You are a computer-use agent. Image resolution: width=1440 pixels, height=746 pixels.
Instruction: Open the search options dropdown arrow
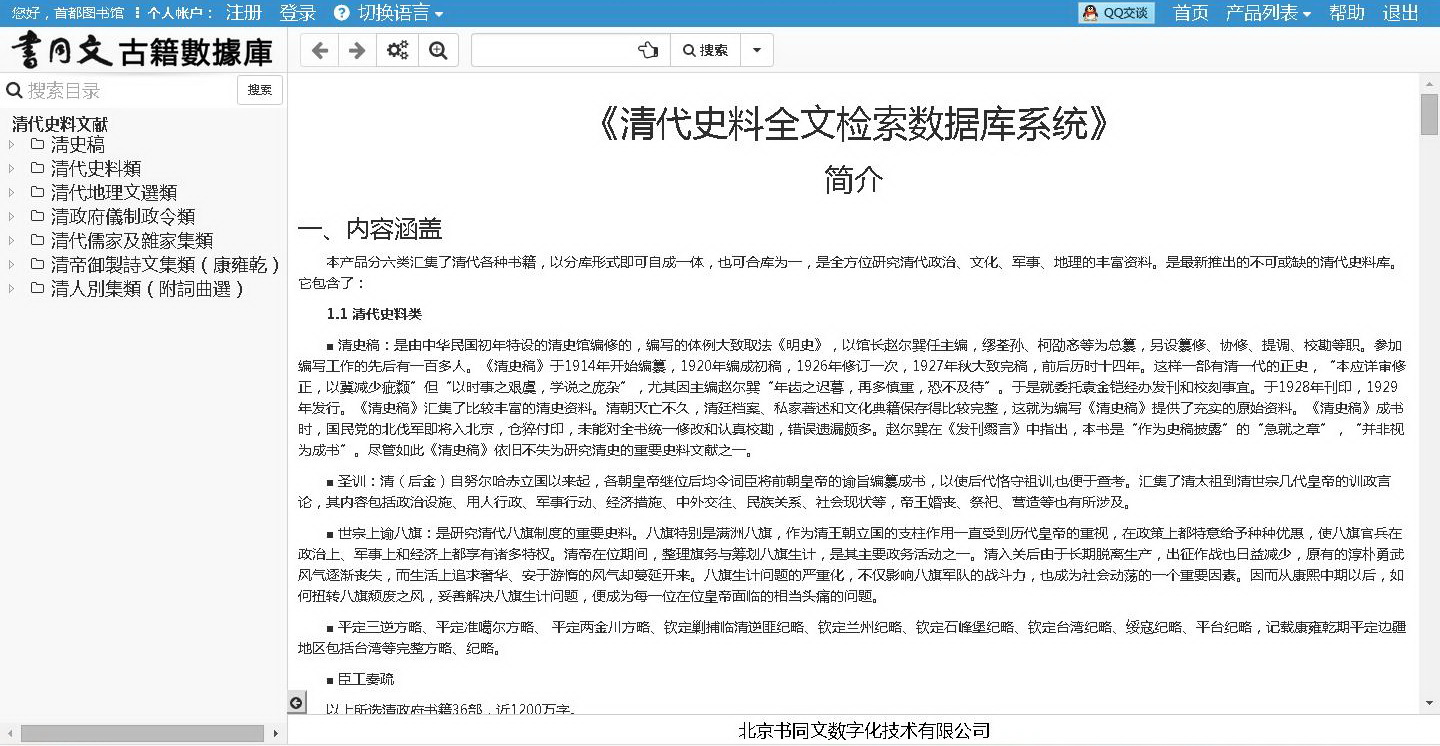coord(756,50)
